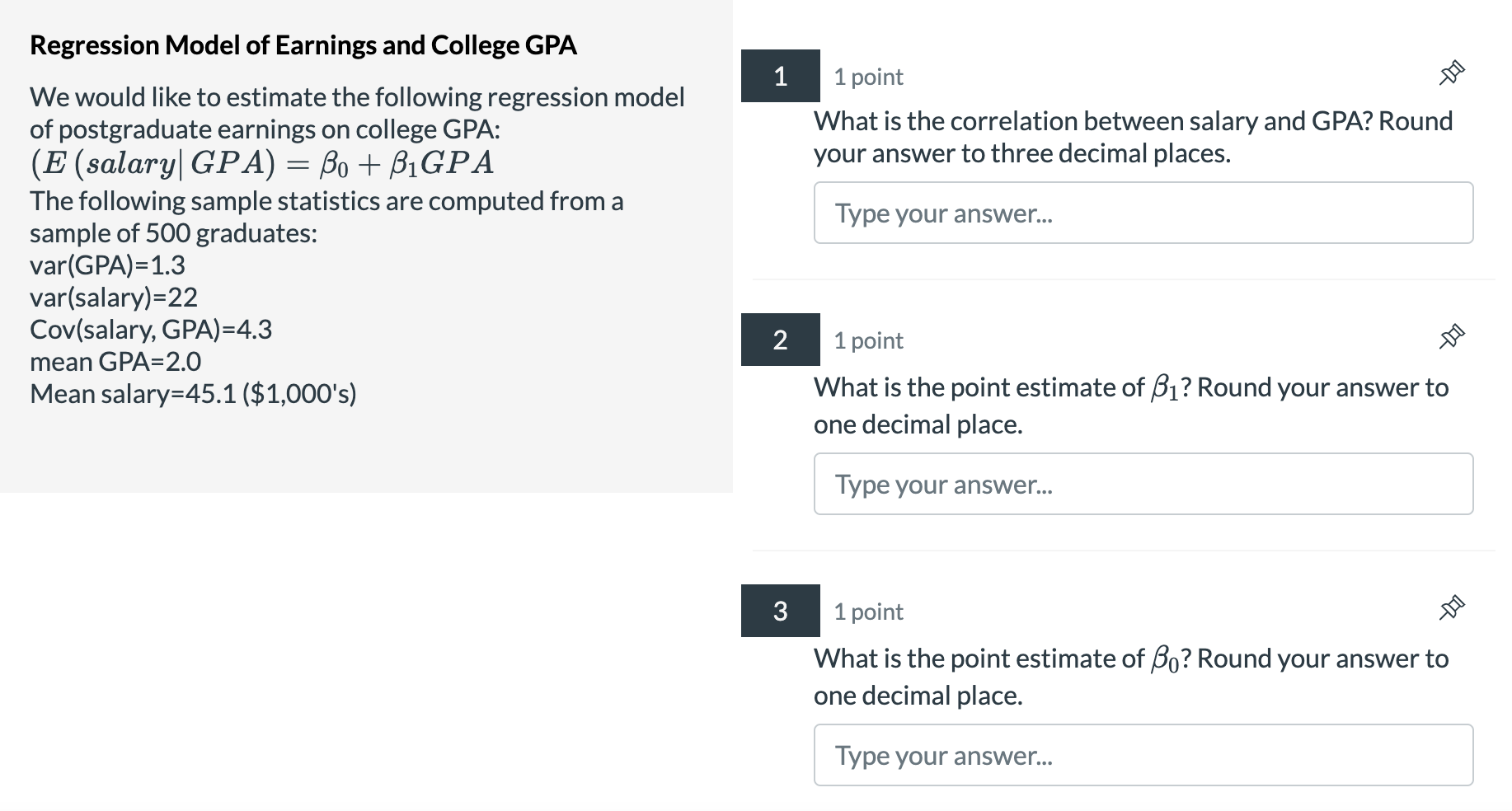Click the var(GPA)=1.3 statistic line
The width and height of the screenshot is (1512, 811).
pos(108,265)
